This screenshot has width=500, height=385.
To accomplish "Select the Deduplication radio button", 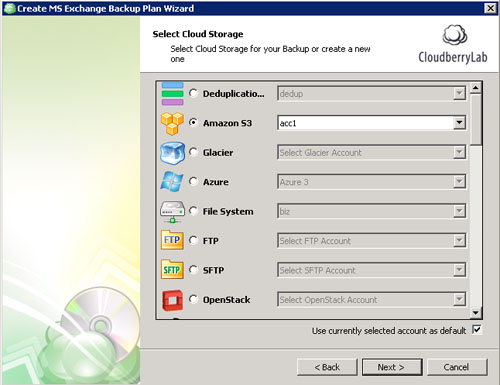I will [193, 93].
